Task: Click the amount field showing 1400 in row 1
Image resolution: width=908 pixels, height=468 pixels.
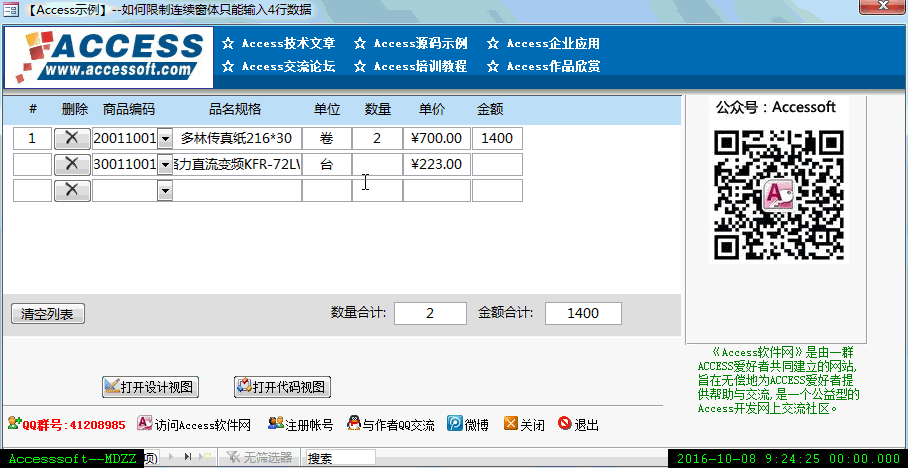Action: click(497, 138)
